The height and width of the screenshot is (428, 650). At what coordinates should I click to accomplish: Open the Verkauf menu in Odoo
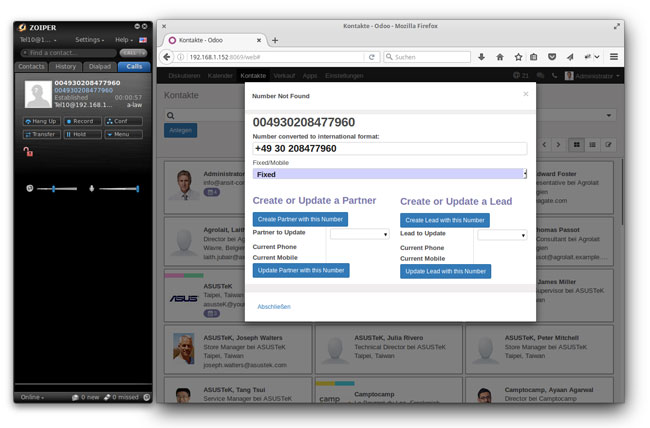[284, 75]
